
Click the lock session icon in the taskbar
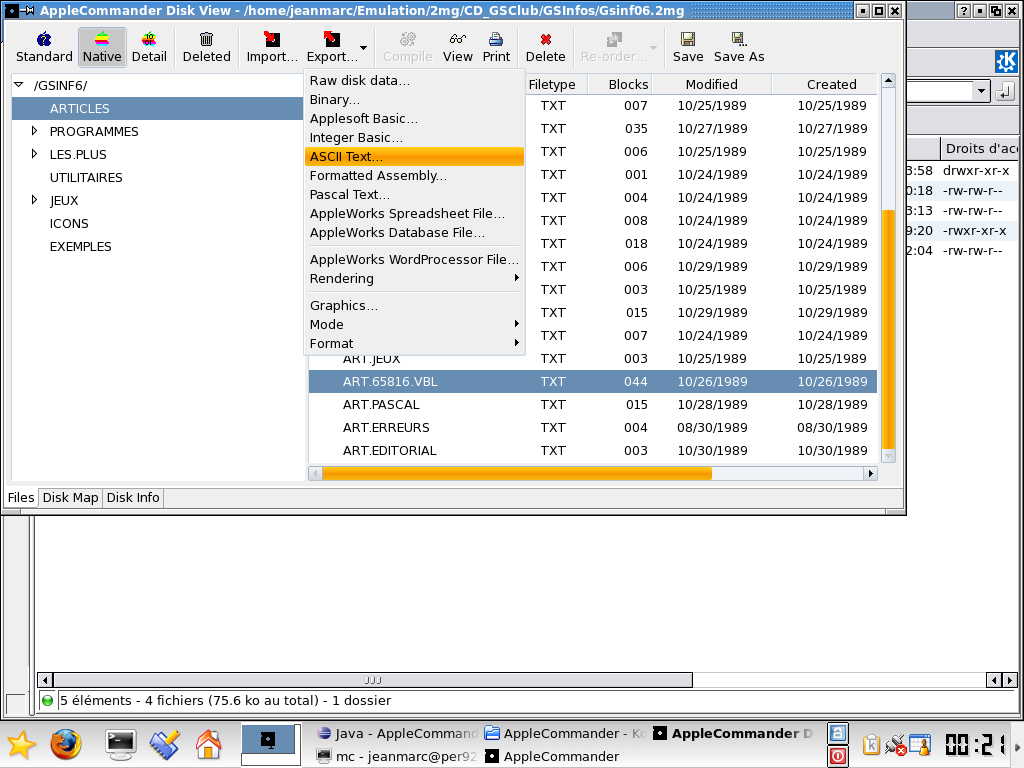[837, 733]
